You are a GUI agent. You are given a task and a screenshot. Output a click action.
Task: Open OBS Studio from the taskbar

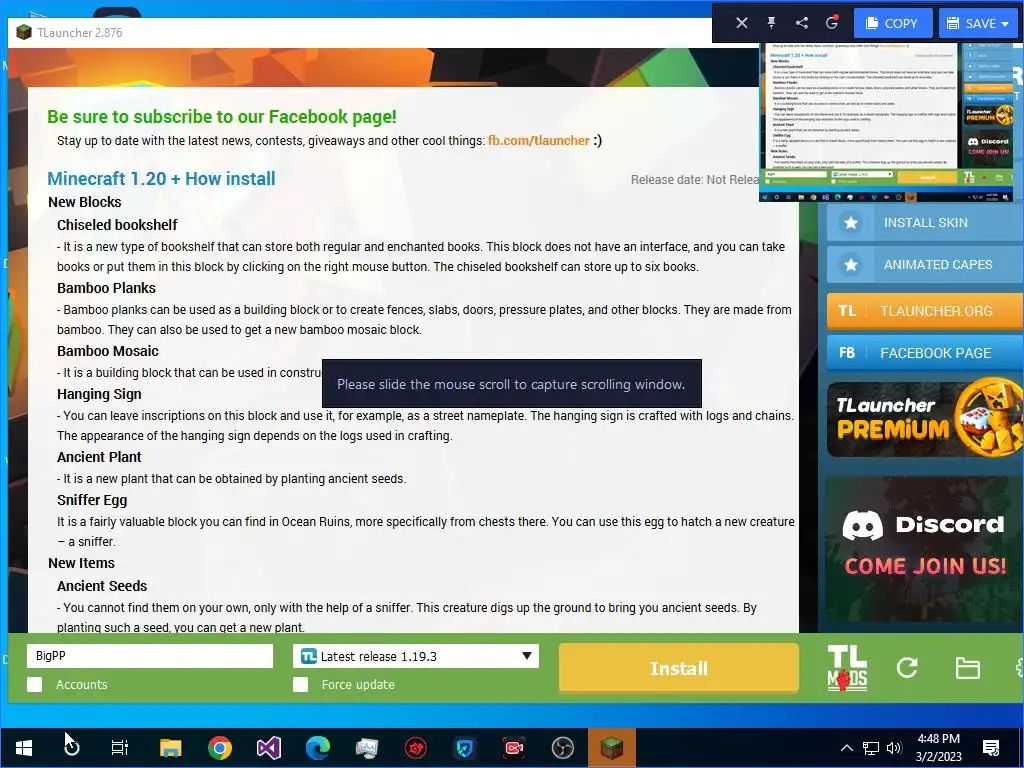point(562,748)
